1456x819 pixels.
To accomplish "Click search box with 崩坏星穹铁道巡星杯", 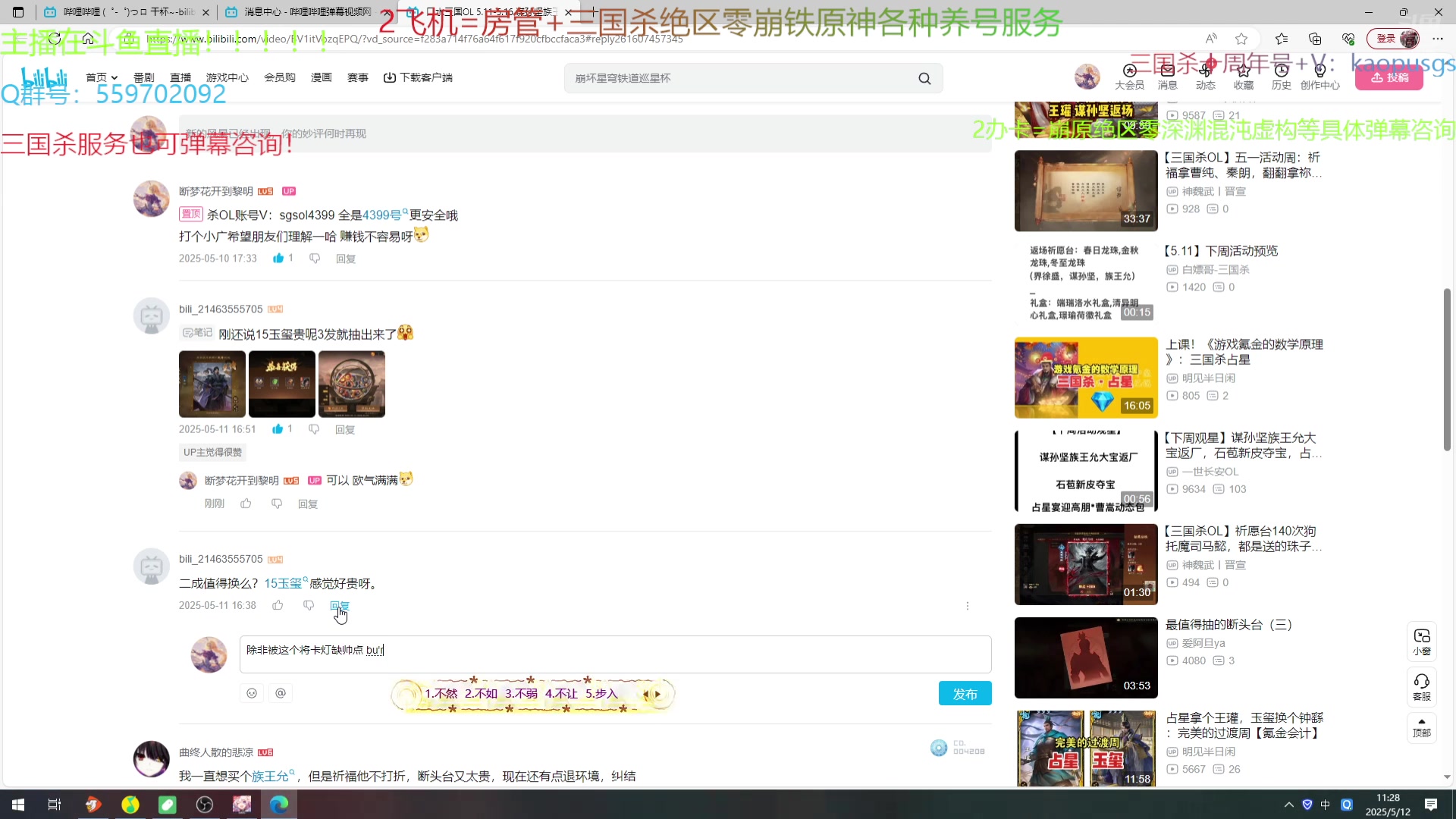I will (739, 78).
